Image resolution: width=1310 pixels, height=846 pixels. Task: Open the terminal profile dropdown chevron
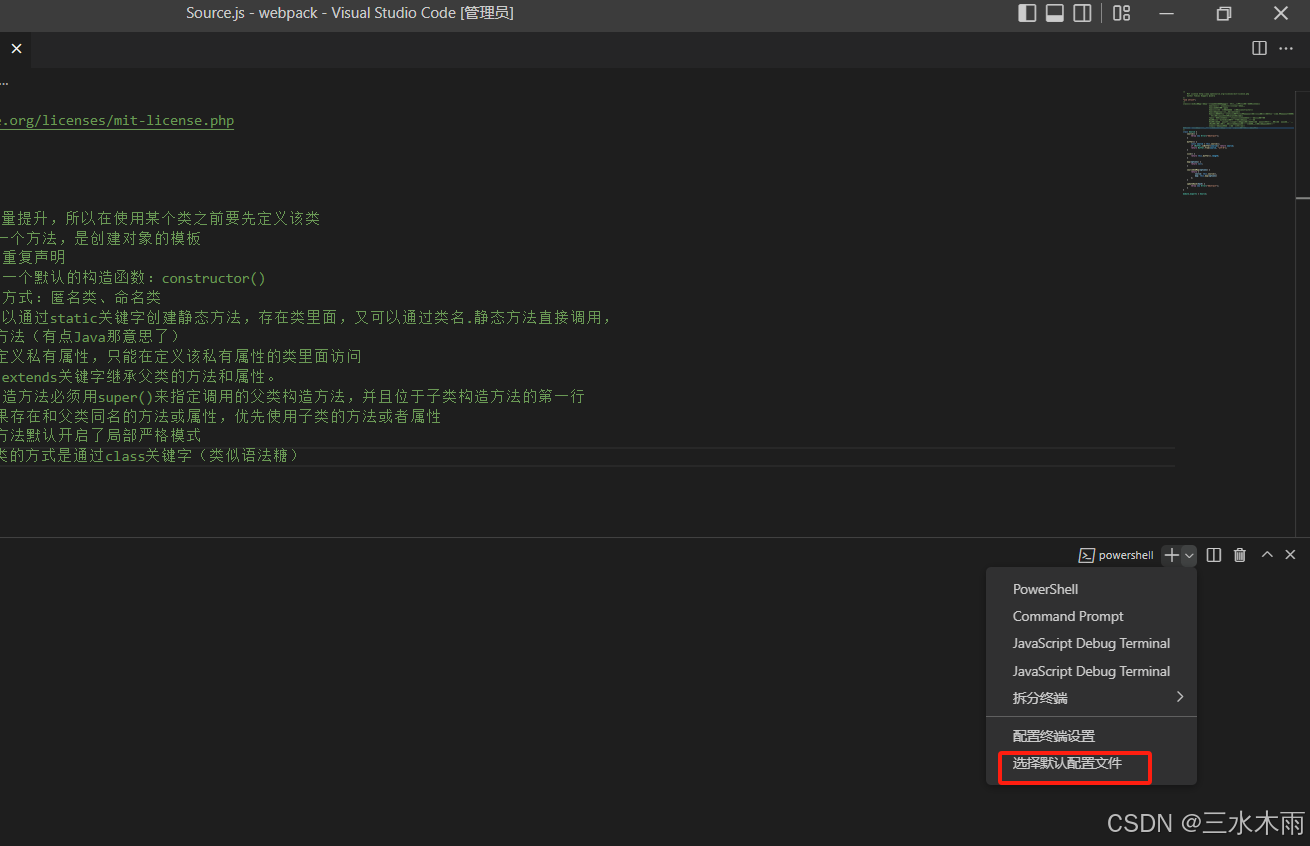[1188, 554]
